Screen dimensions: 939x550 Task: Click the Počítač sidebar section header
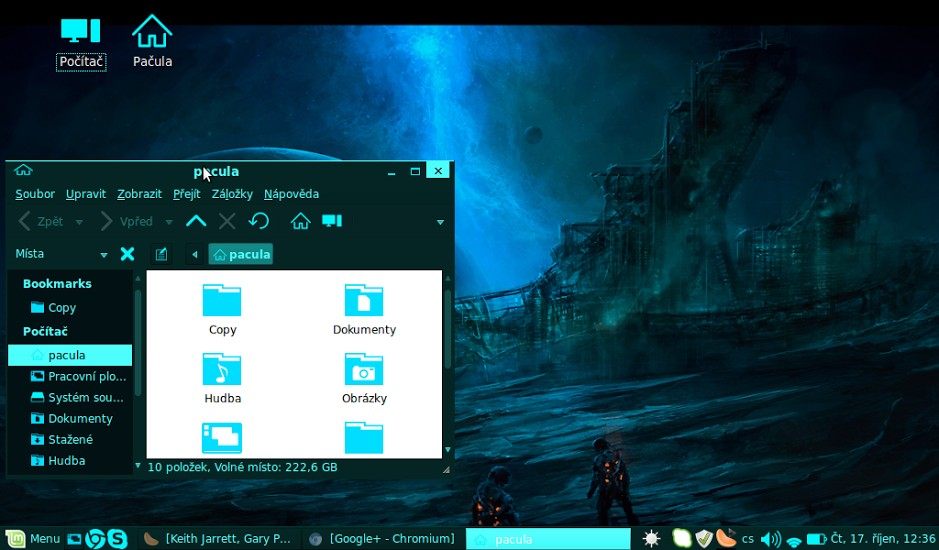tap(45, 331)
